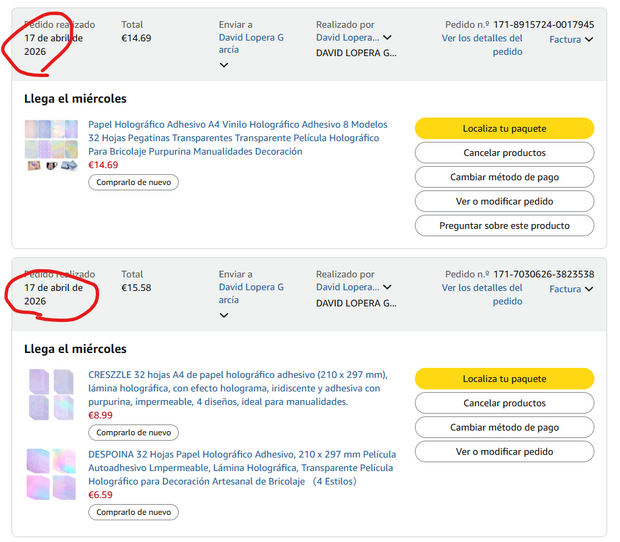Open Ver los detalles del pedido for first order
620x542 pixels.
(482, 45)
